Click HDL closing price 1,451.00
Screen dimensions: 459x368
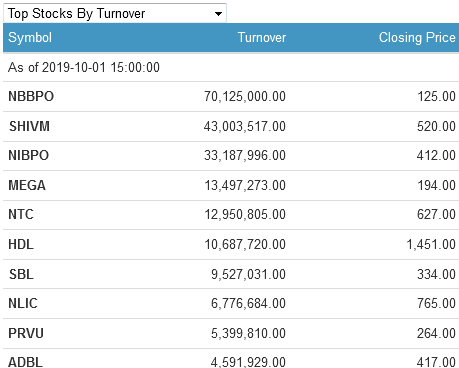(x=431, y=244)
